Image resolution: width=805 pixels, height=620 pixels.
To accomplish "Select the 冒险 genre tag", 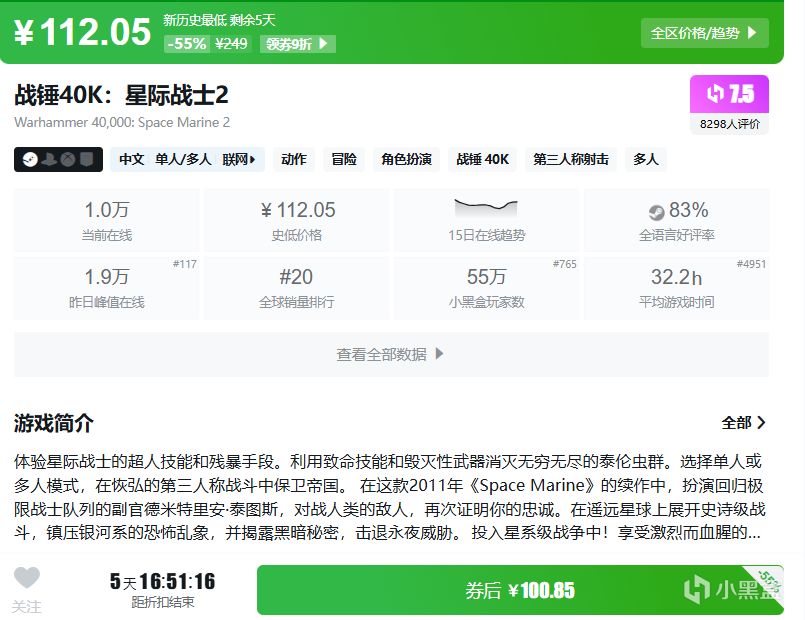I will (344, 160).
